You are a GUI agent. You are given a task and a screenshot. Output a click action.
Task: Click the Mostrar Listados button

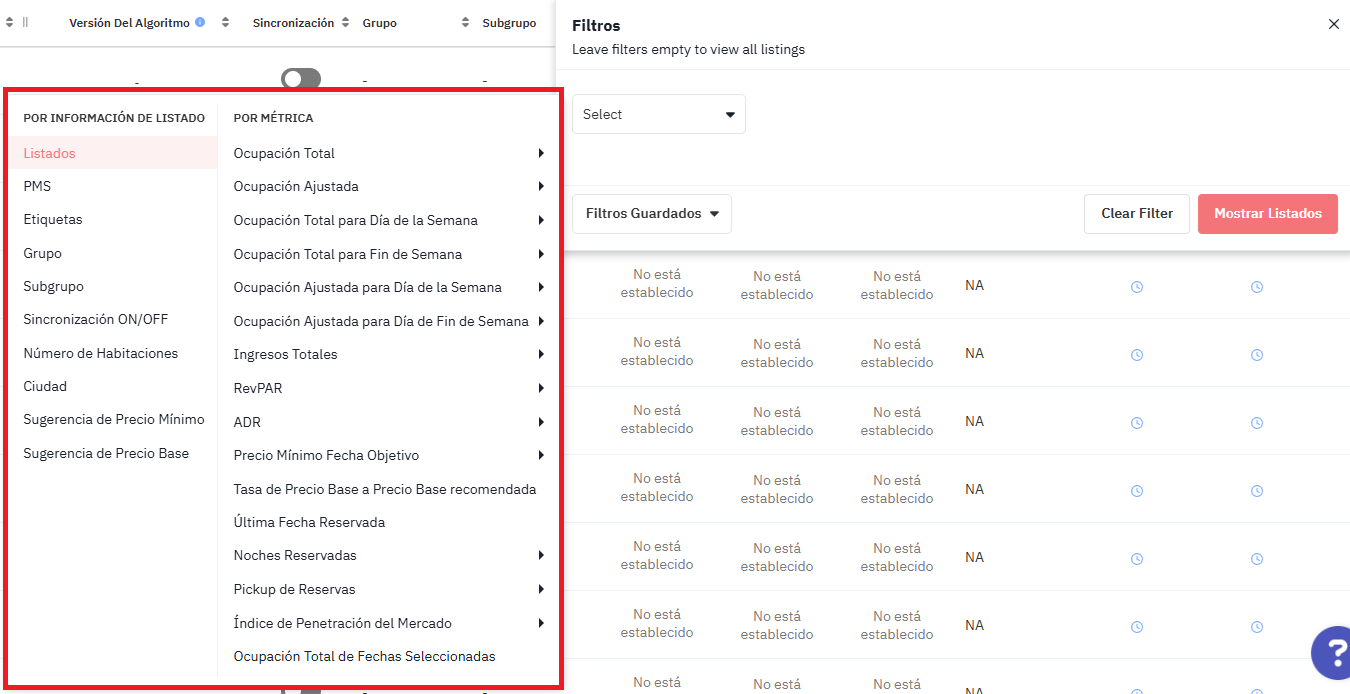[1267, 214]
